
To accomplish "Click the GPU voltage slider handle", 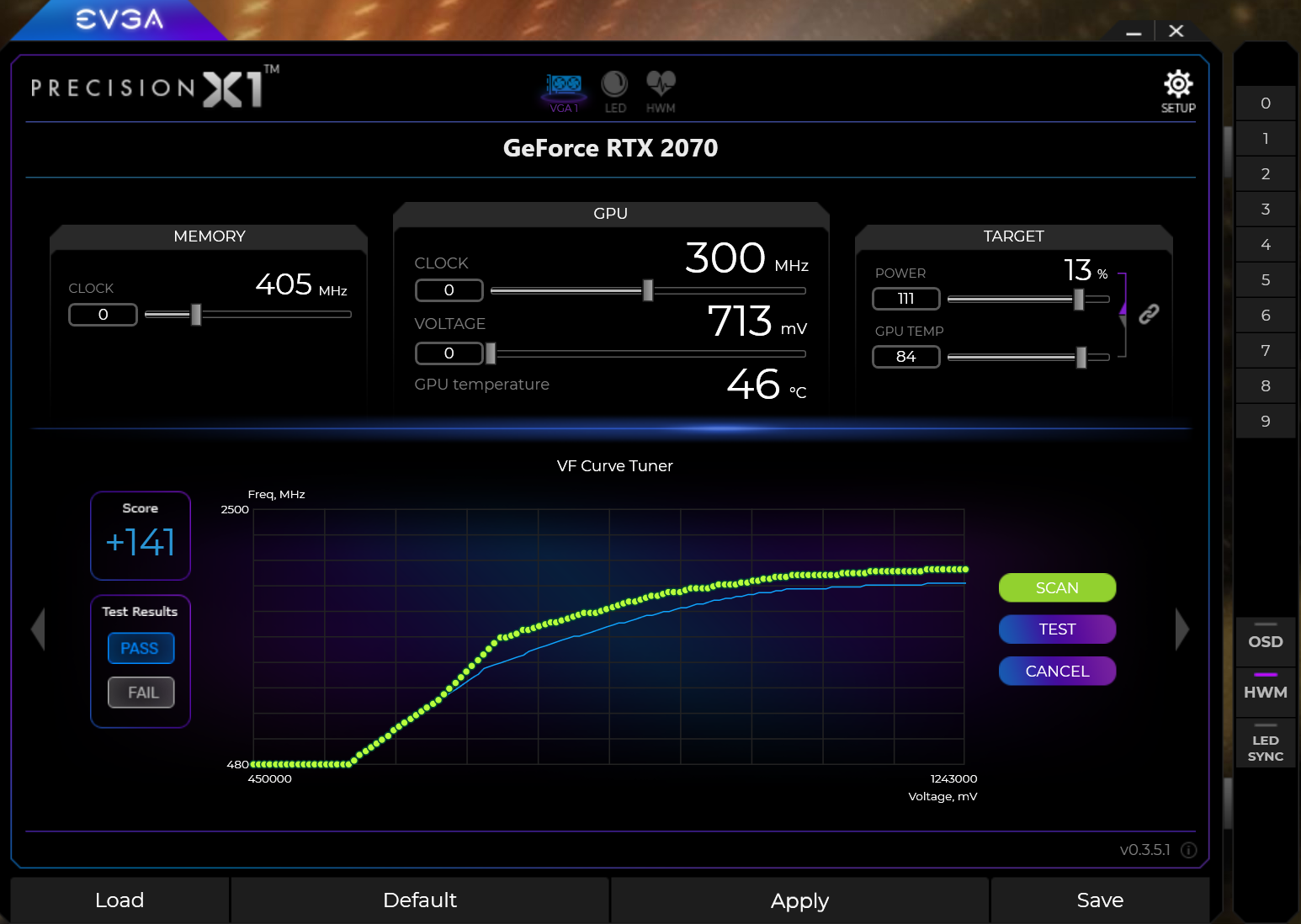I will point(491,353).
